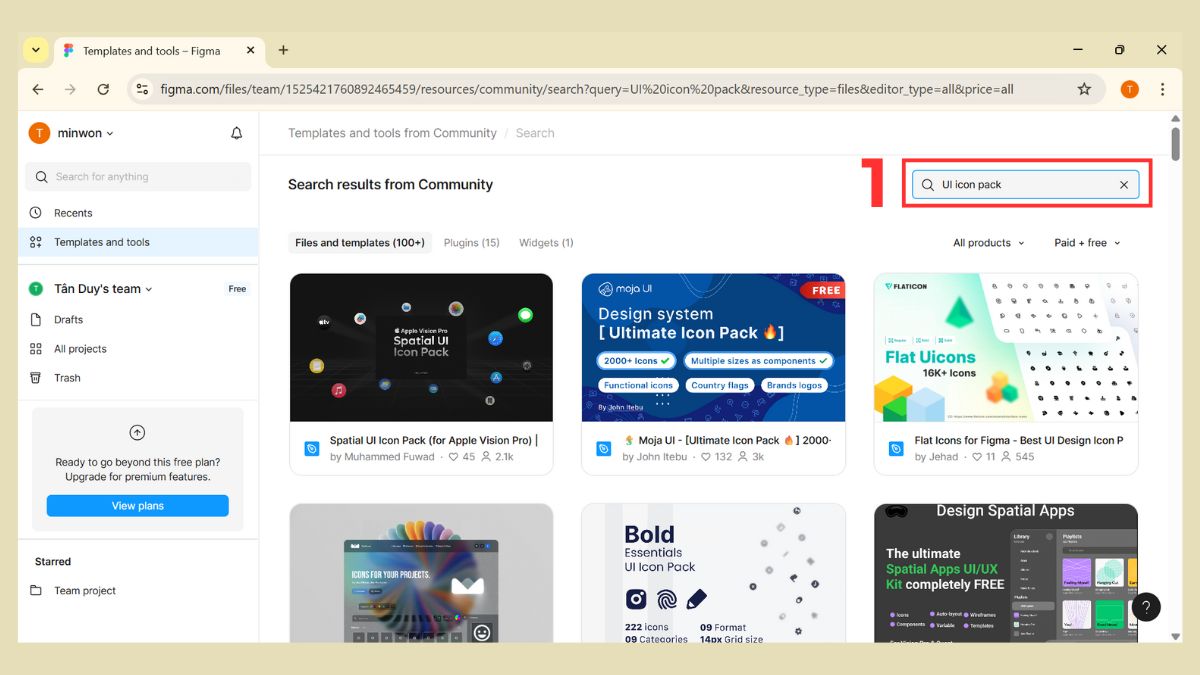Open the Paid + free dropdown
Viewport: 1200px width, 675px height.
coord(1087,243)
